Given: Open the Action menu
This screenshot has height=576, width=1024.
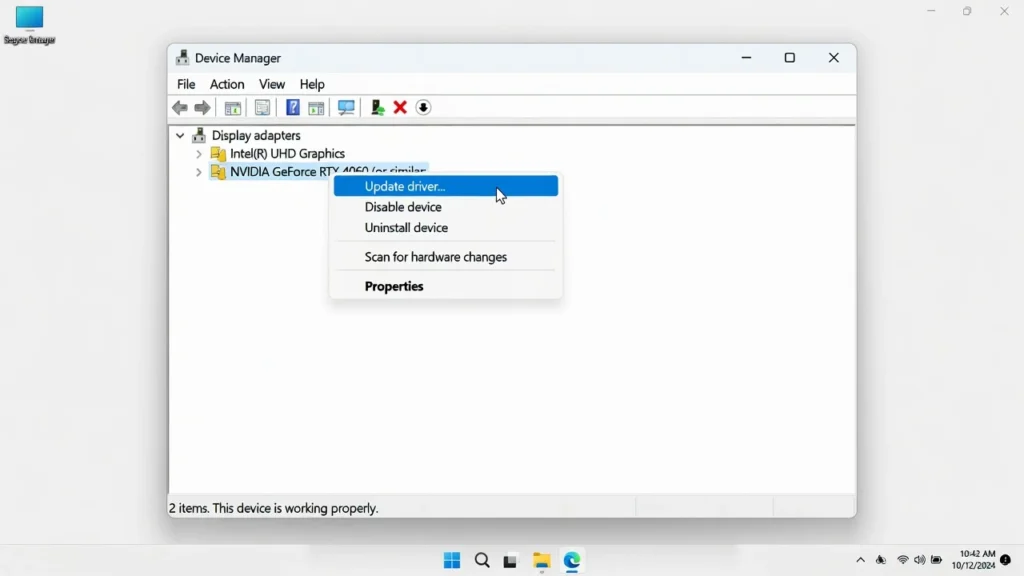Looking at the screenshot, I should tap(227, 84).
